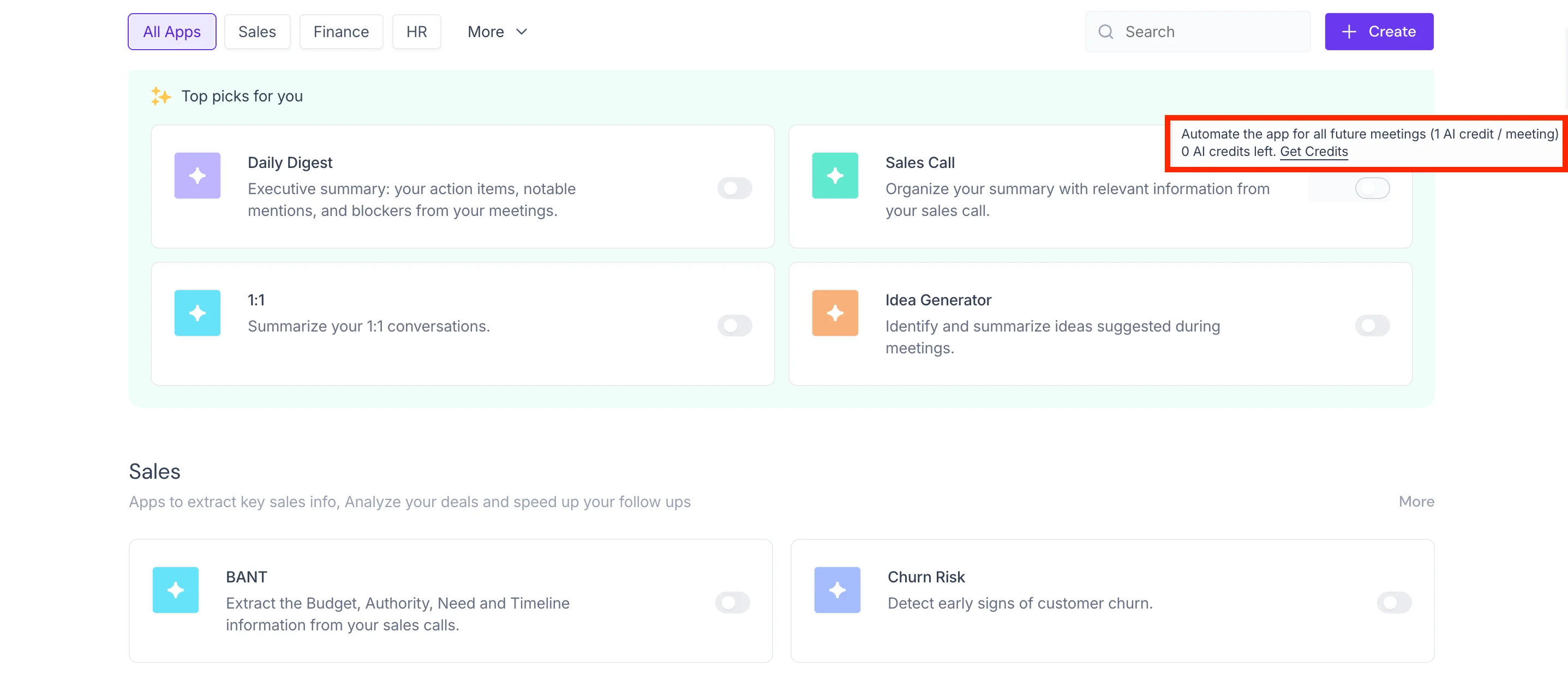The height and width of the screenshot is (674, 1568).
Task: Click the 1:1 app sparkle icon
Action: 197,312
